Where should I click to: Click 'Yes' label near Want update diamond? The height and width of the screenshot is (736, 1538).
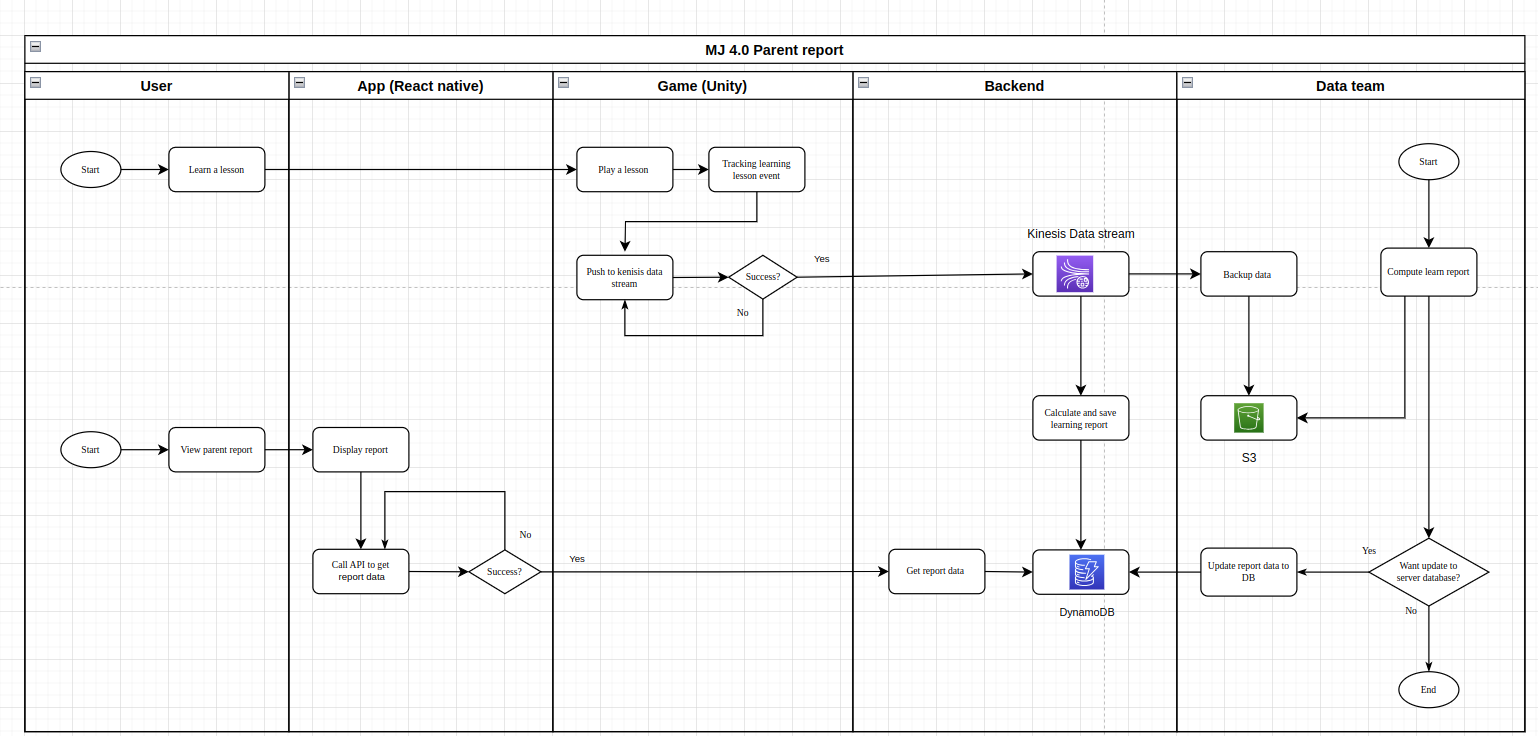(x=1369, y=551)
